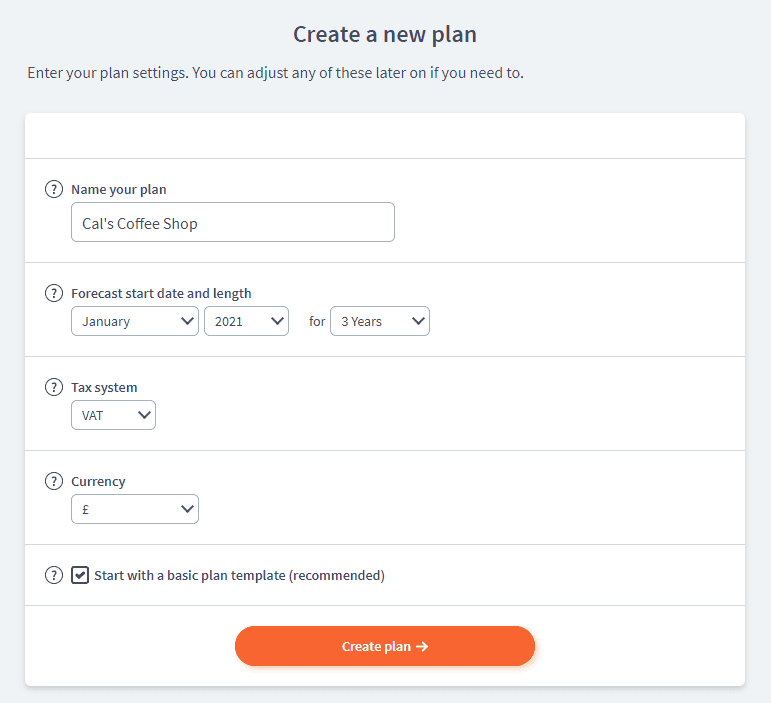Click the Create plan button

[x=385, y=646]
